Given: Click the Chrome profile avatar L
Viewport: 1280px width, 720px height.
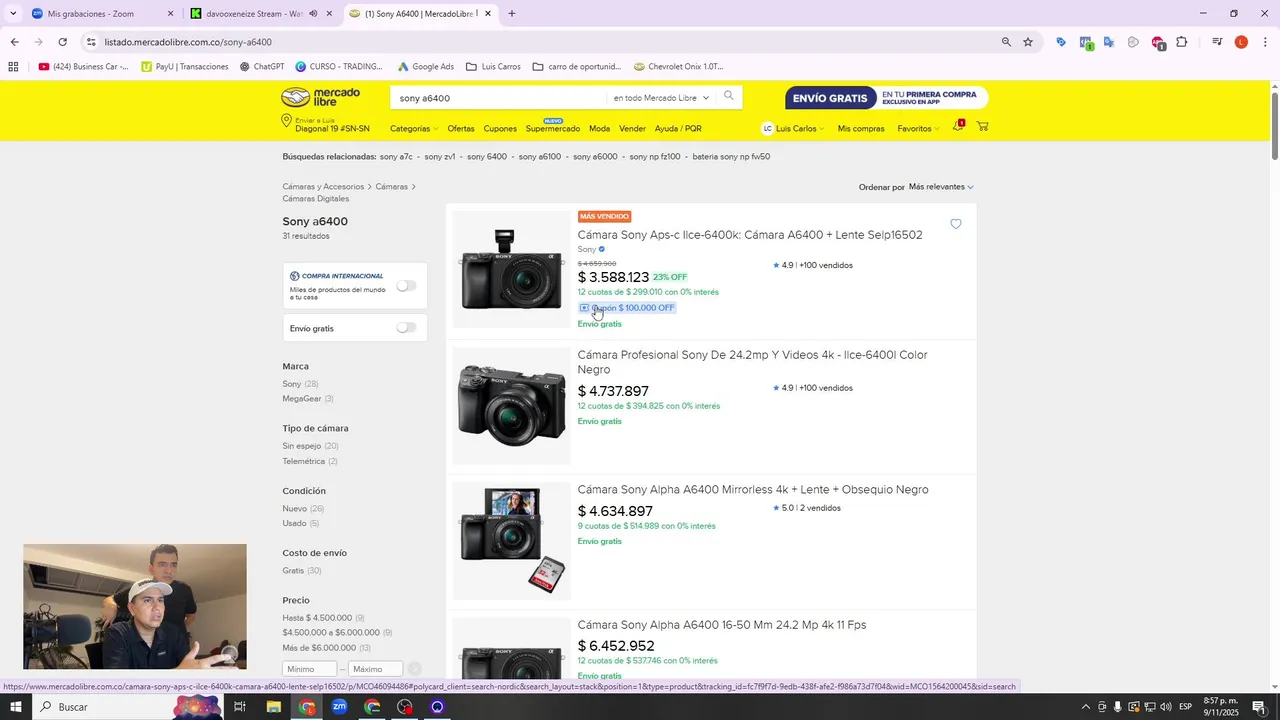Looking at the screenshot, I should click(1241, 42).
